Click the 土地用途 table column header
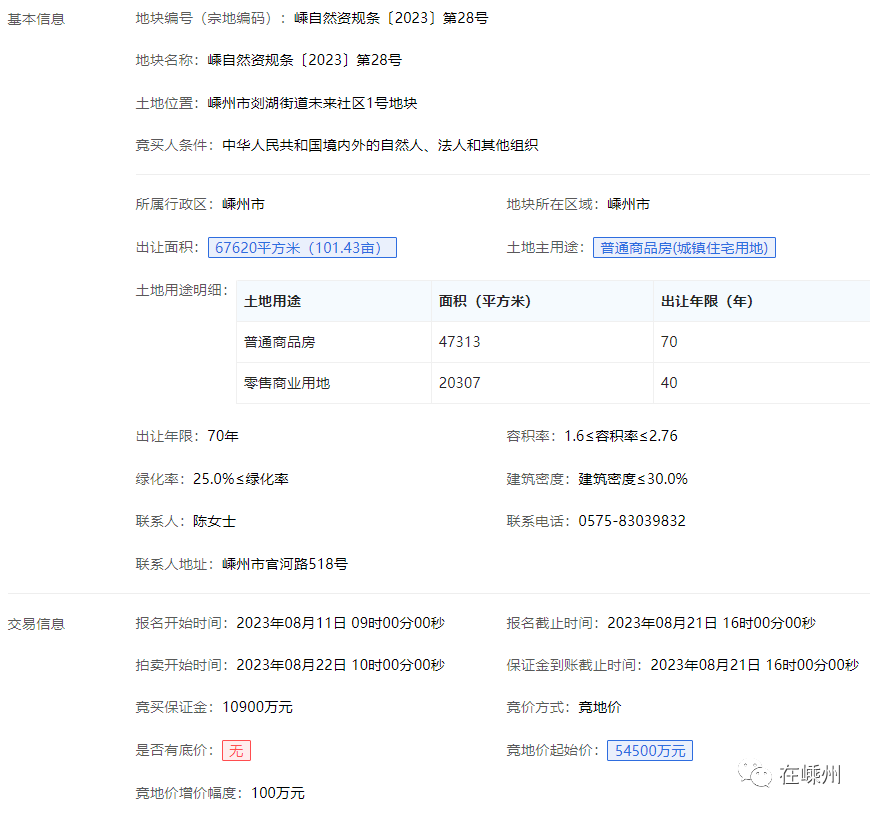 point(273,301)
